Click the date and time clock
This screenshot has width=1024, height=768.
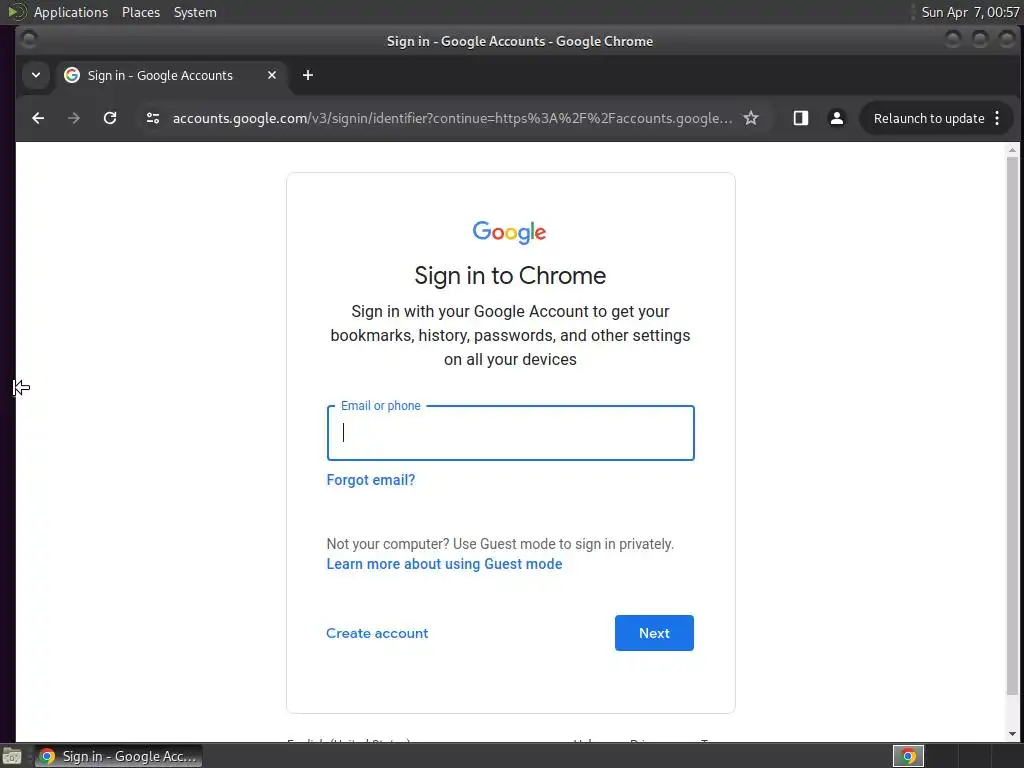[x=970, y=12]
